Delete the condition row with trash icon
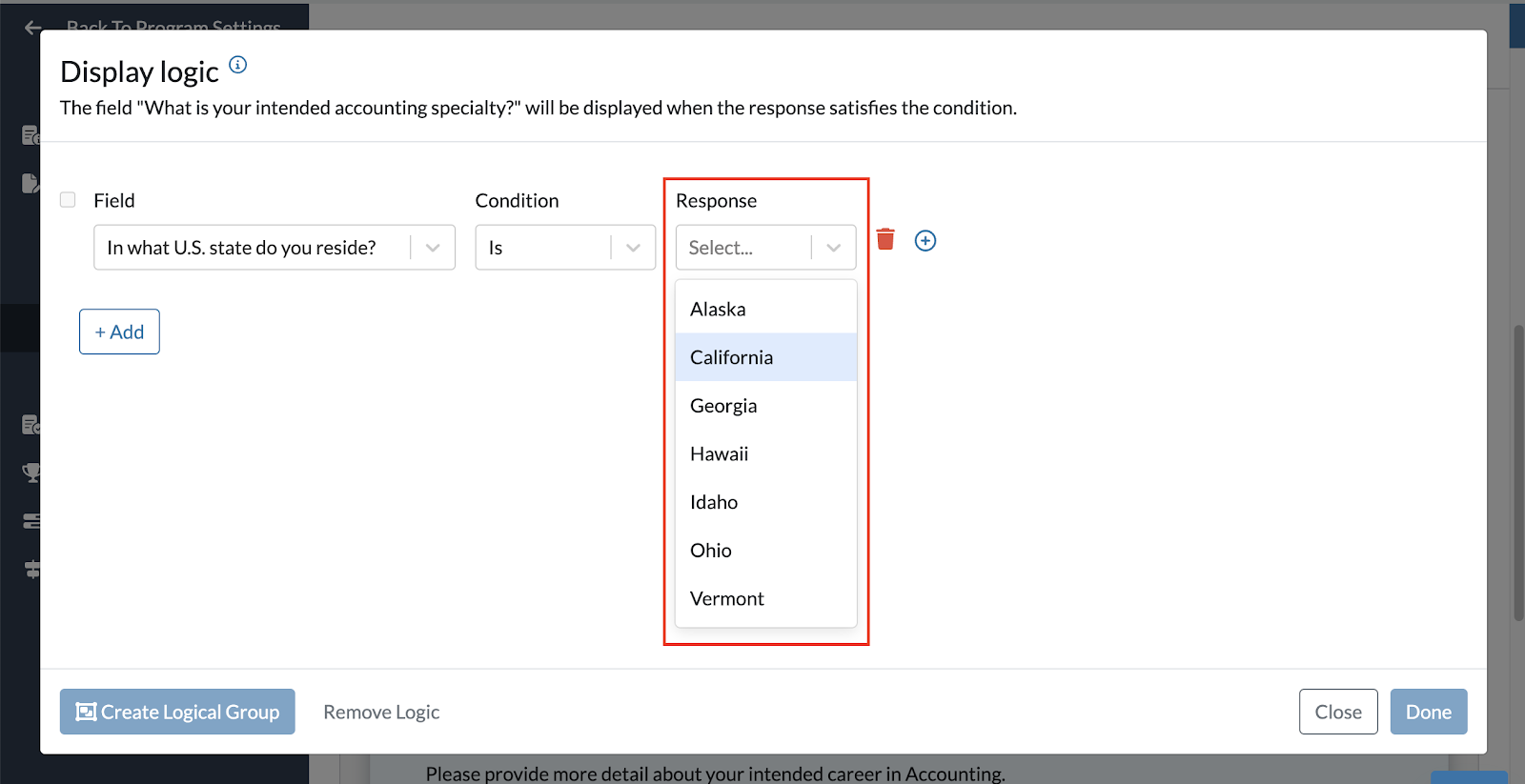 point(885,239)
